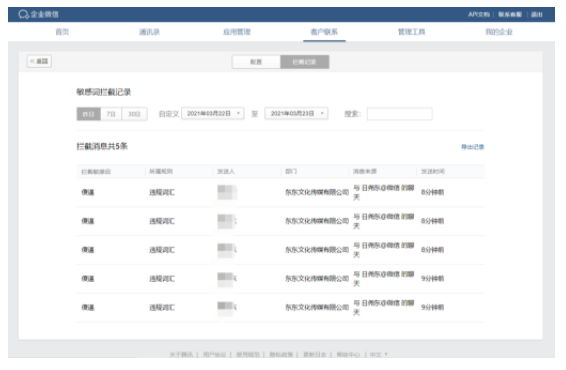Click the 导出记录 link

[473, 147]
